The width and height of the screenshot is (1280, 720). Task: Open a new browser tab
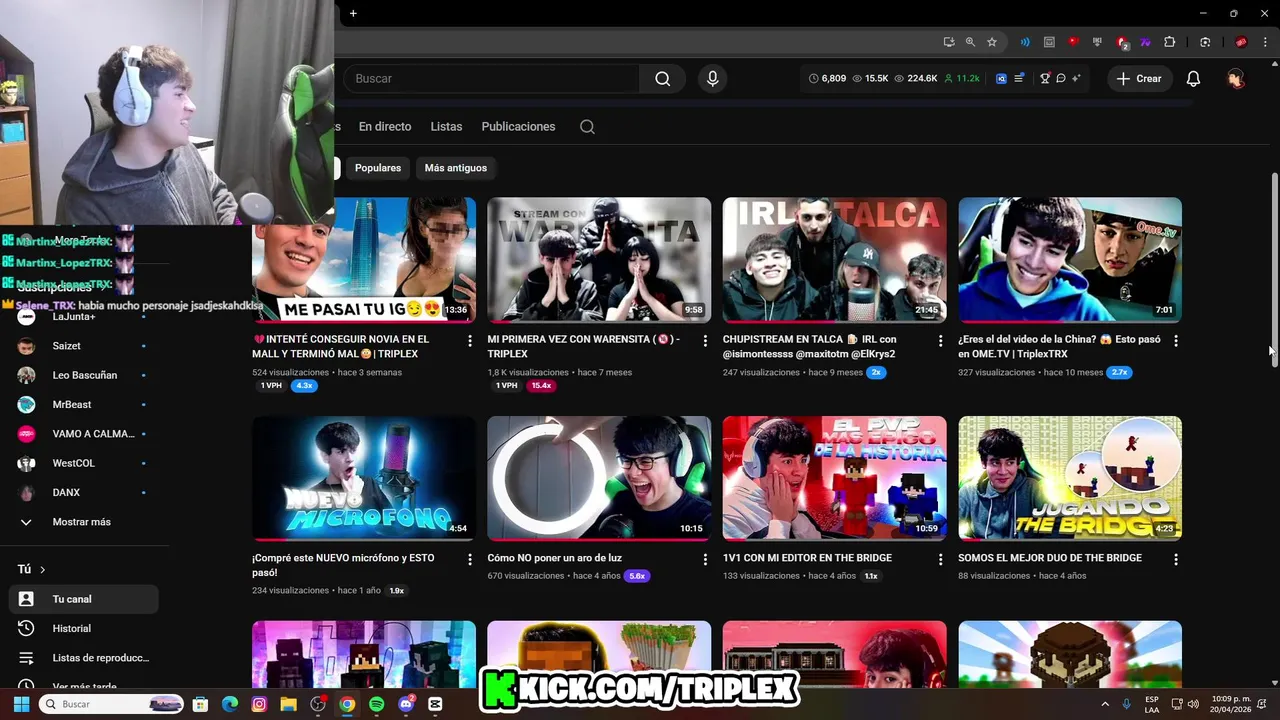click(353, 13)
